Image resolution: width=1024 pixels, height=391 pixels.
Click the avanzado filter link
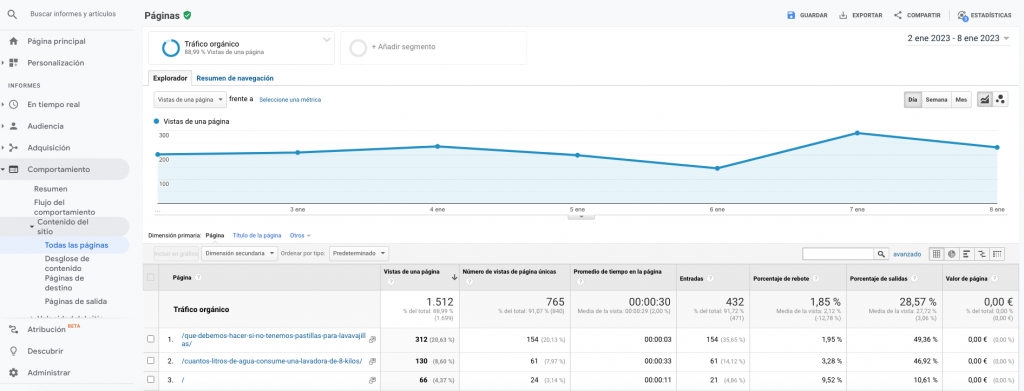pos(907,254)
